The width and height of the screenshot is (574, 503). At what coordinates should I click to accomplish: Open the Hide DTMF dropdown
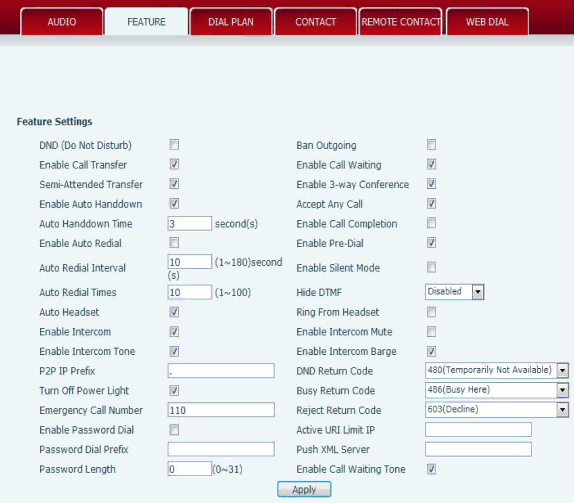coord(455,292)
